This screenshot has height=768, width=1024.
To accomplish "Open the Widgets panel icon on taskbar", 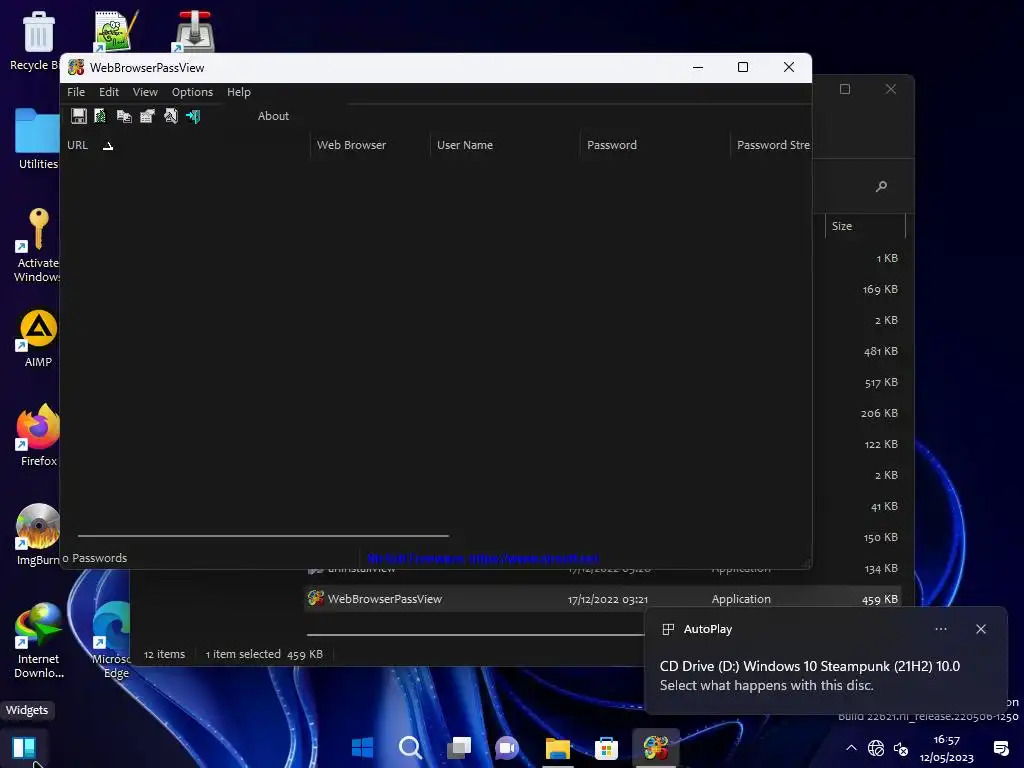I will point(24,747).
